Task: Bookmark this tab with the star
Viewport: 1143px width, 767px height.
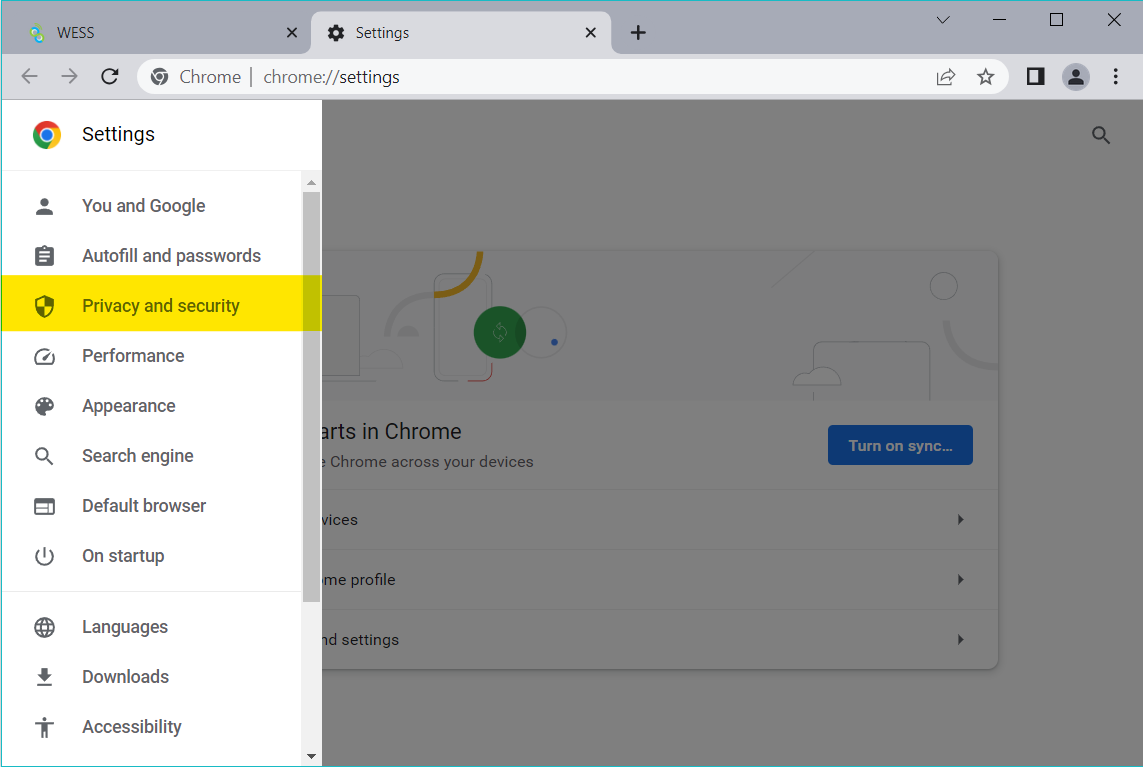Action: point(986,77)
